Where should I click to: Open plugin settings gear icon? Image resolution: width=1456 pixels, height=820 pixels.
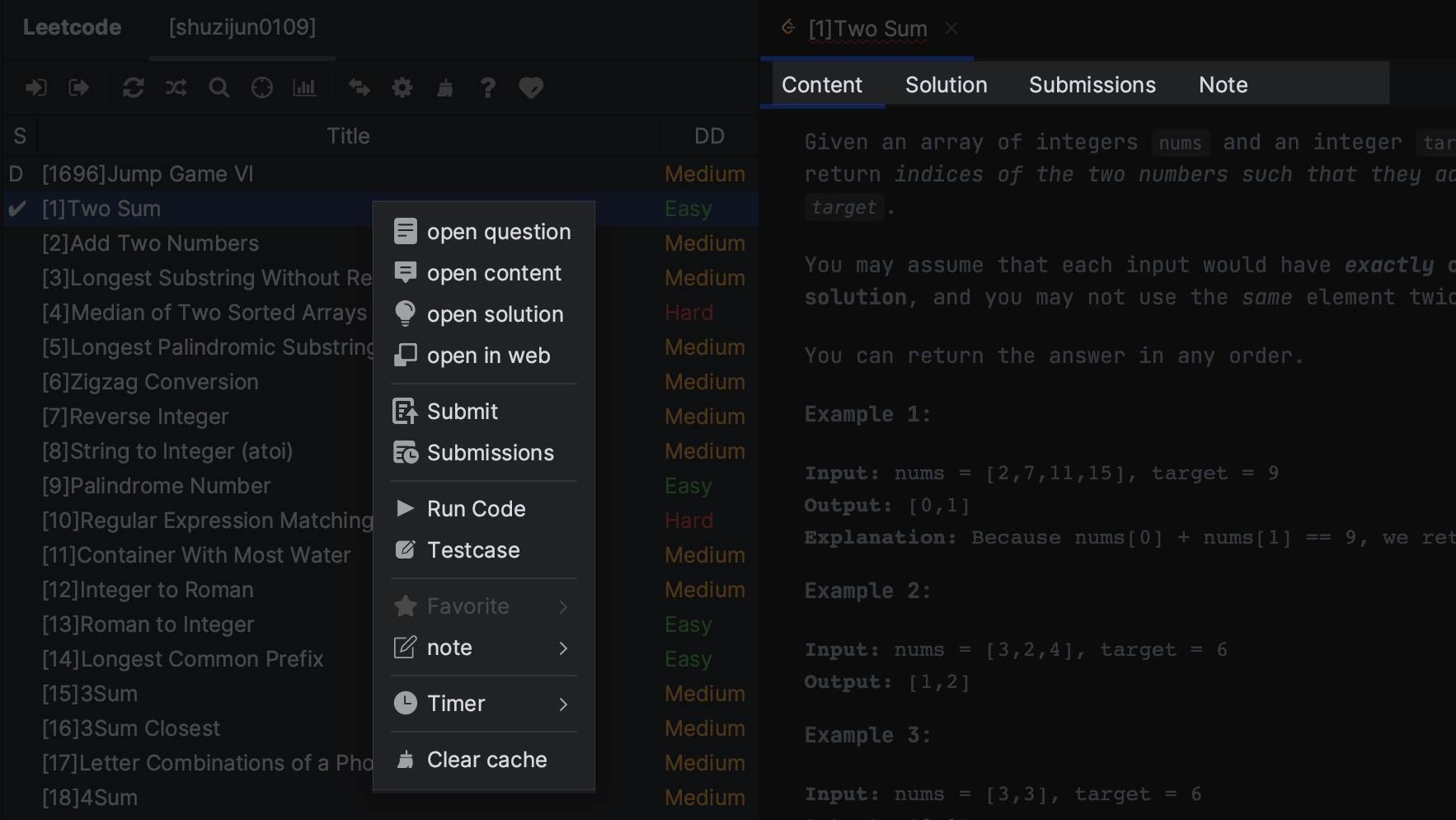(x=402, y=87)
